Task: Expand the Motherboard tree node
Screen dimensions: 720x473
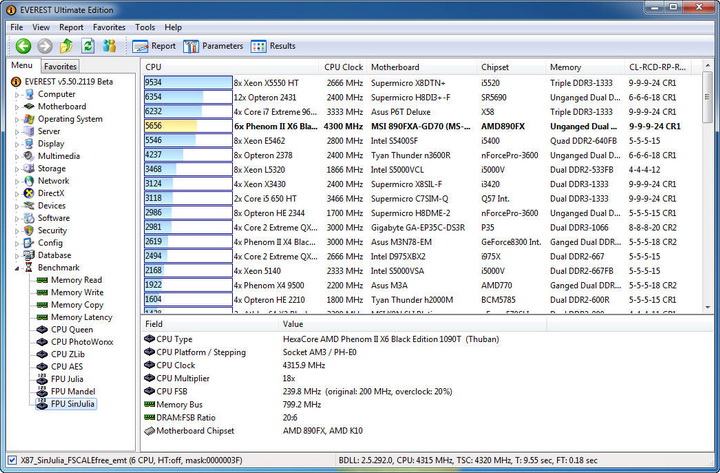Action: click(x=17, y=107)
